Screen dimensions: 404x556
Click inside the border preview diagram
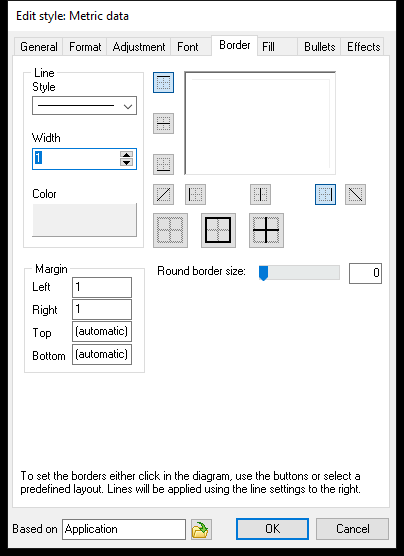click(260, 123)
